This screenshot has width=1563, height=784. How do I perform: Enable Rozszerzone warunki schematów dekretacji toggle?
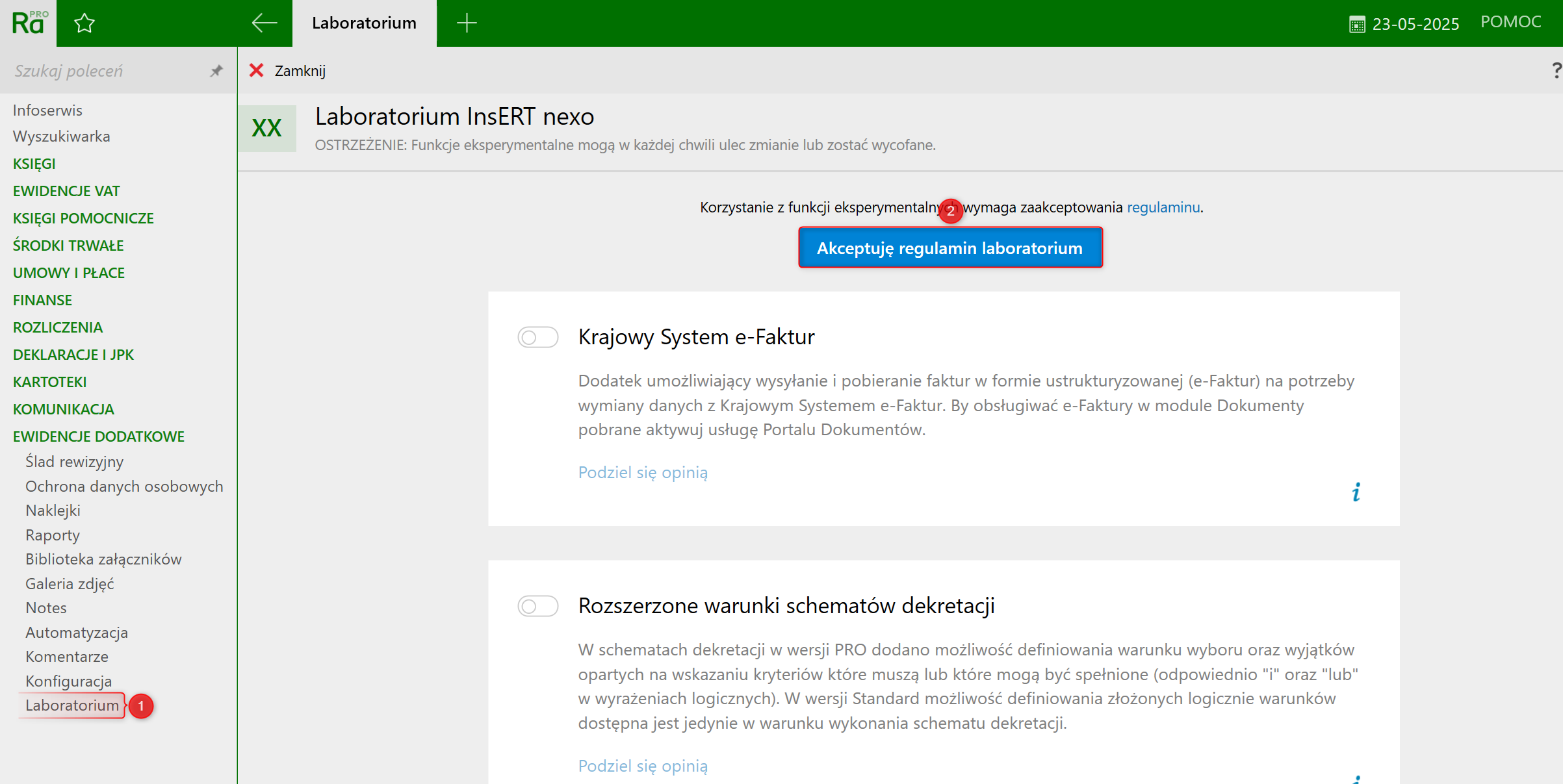point(537,606)
